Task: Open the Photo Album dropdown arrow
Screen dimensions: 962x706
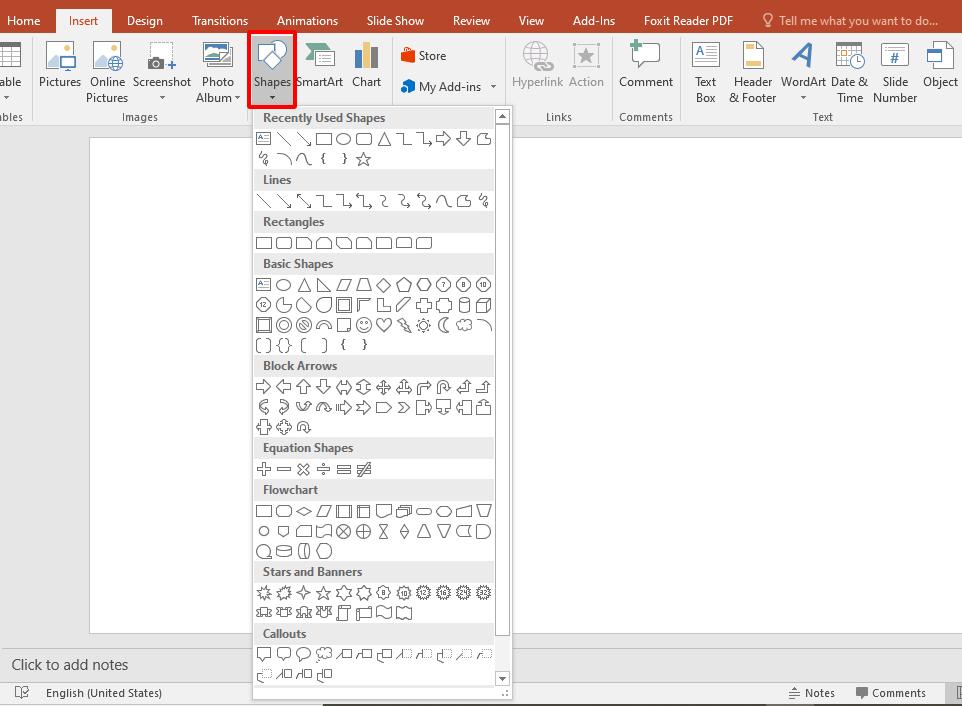Action: [240, 98]
